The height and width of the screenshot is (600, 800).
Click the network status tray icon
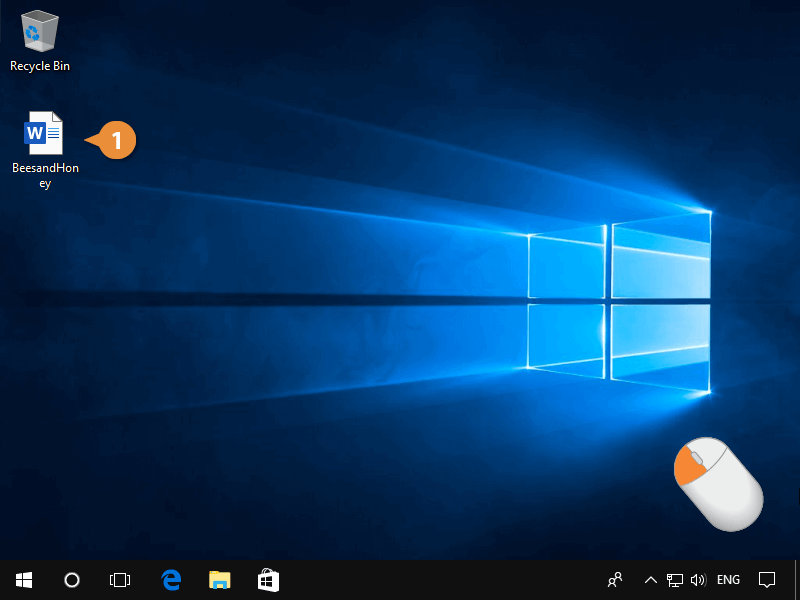click(x=675, y=580)
